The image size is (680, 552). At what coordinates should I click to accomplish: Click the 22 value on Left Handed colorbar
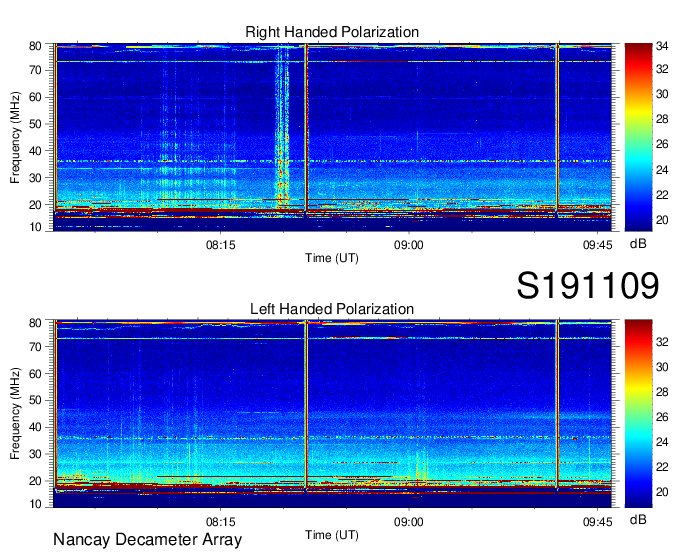tap(662, 467)
